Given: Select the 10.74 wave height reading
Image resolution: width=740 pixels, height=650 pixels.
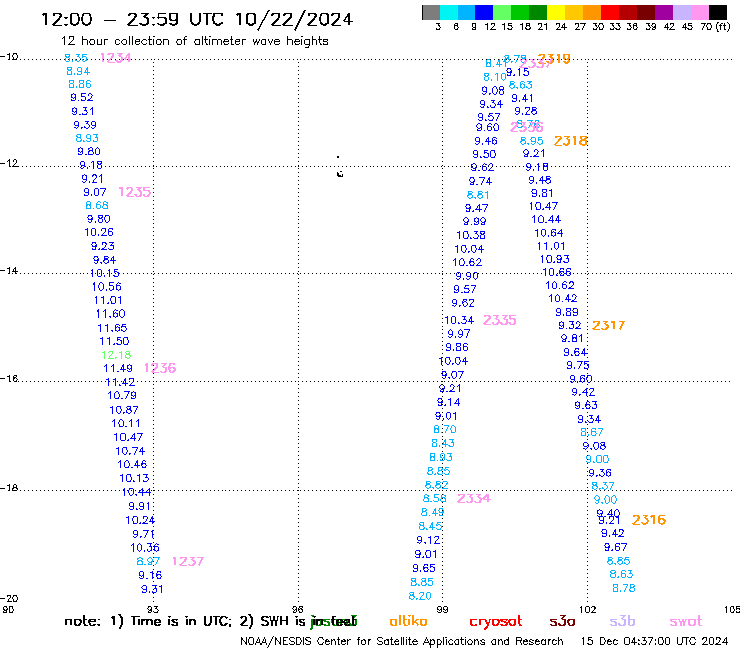Looking at the screenshot, I should click(130, 451).
